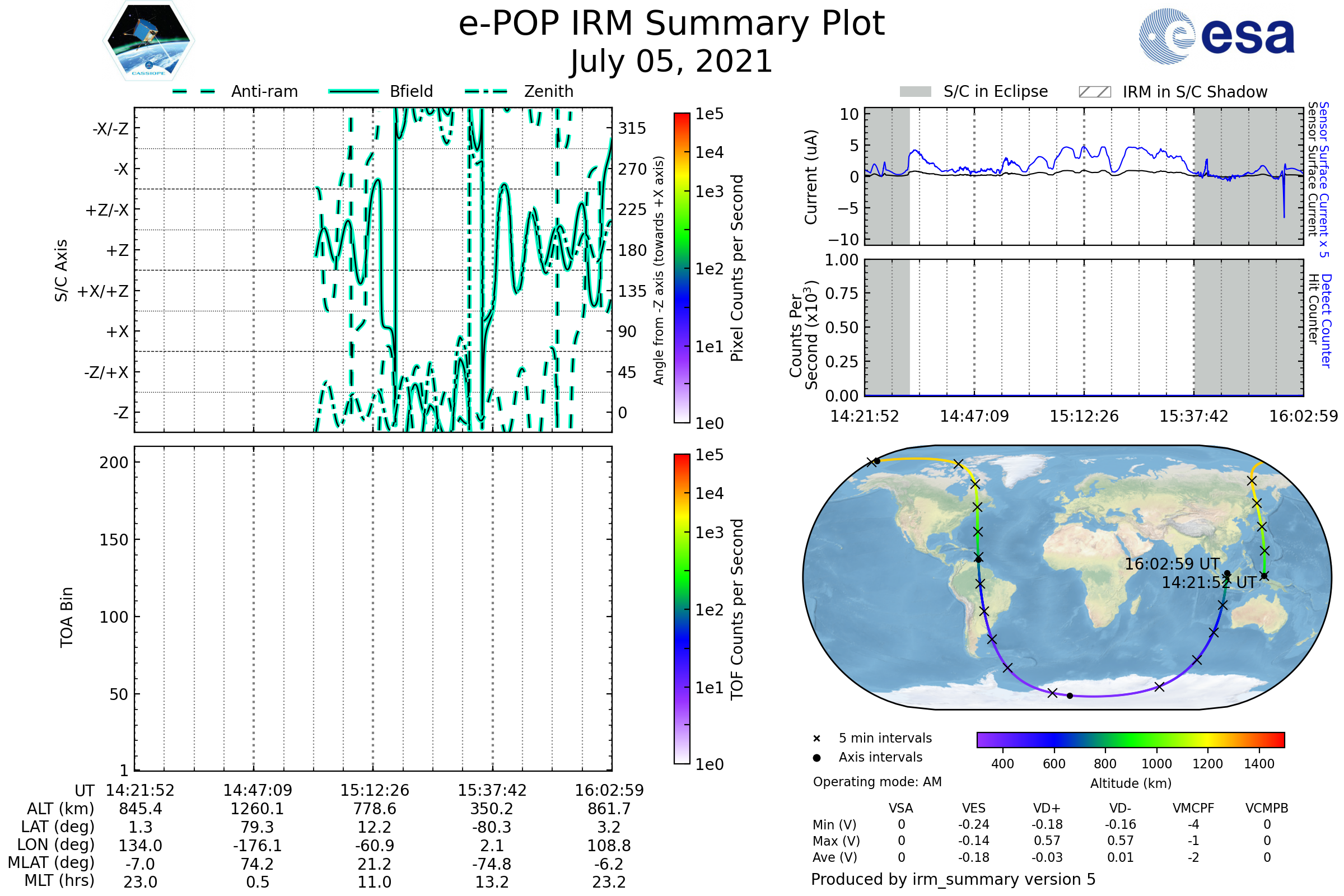Viewport: 1344px width, 896px height.
Task: Click the CASSIOPE satellite mission logo
Action: point(148,41)
